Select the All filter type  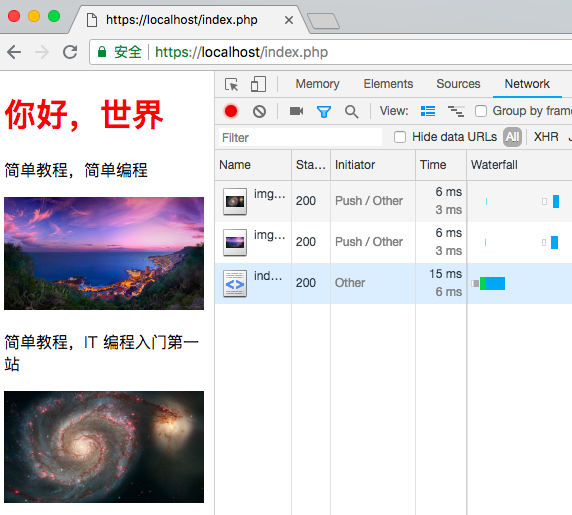pos(512,137)
